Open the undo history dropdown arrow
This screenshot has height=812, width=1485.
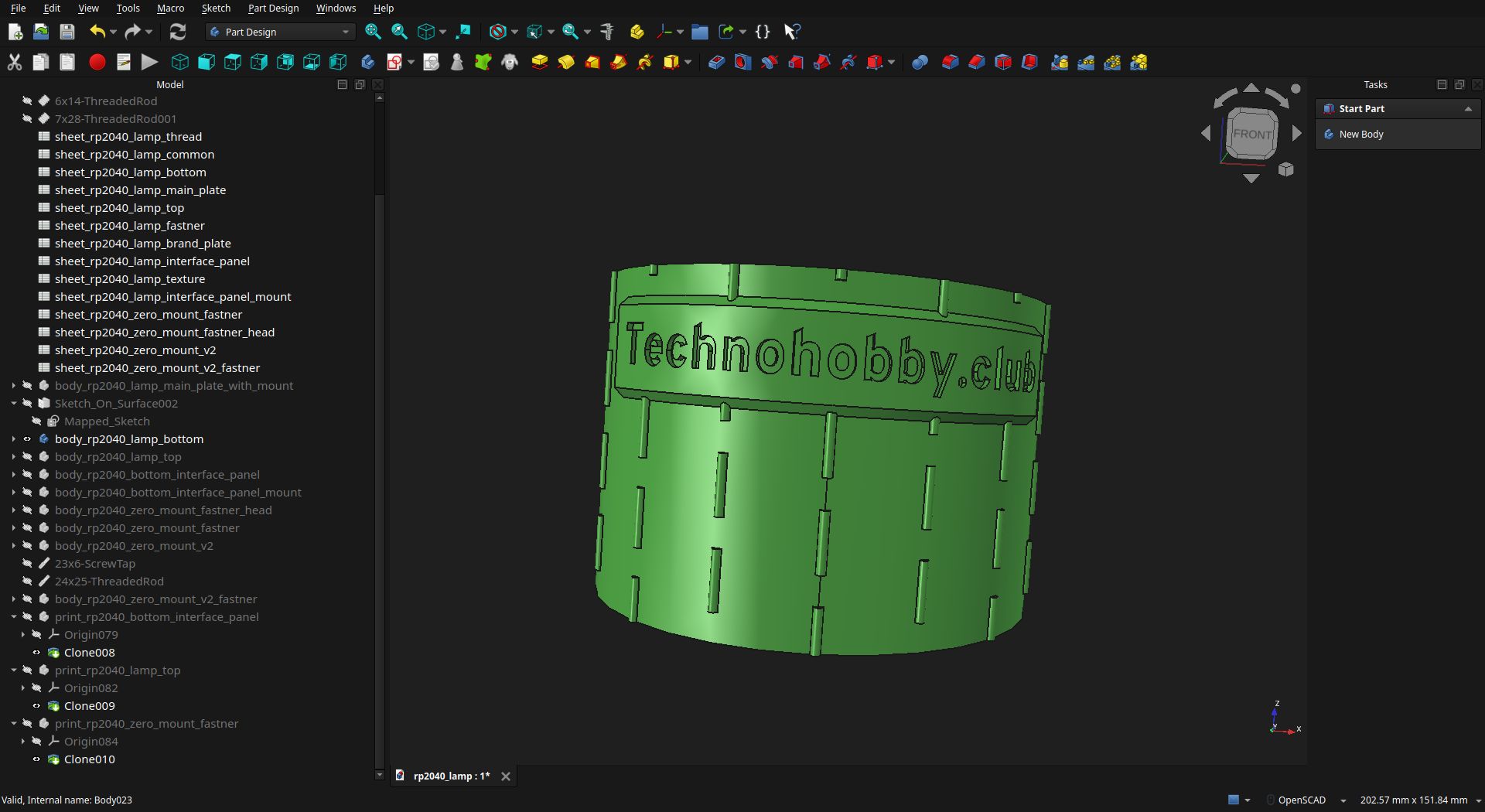pyautogui.click(x=113, y=32)
